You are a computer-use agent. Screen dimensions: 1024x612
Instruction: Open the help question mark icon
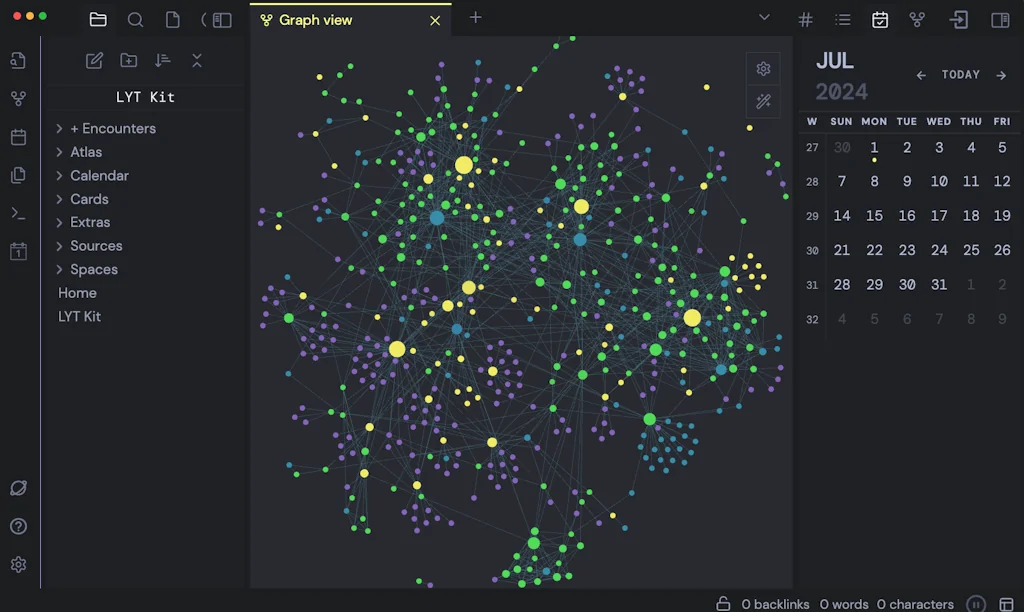18,526
